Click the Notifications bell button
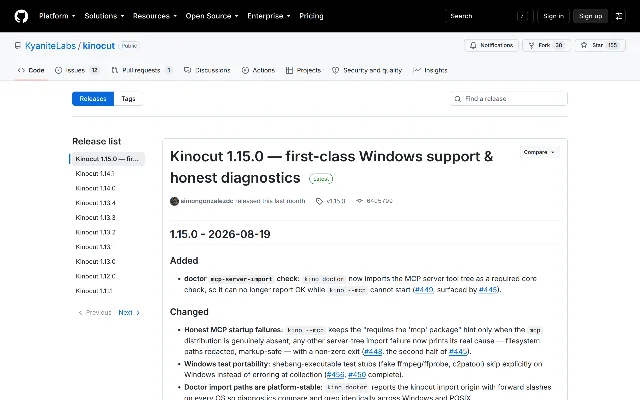 click(491, 45)
